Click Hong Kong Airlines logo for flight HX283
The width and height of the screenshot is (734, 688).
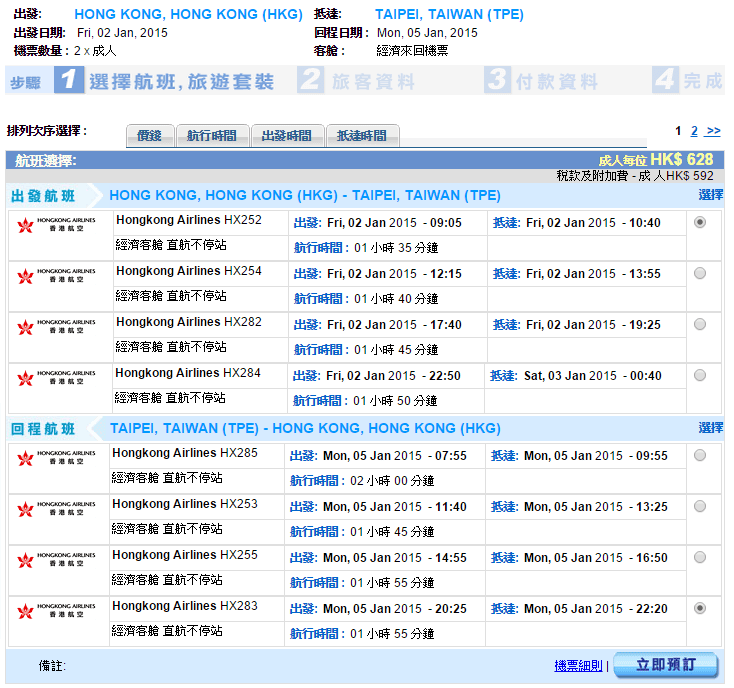57,610
